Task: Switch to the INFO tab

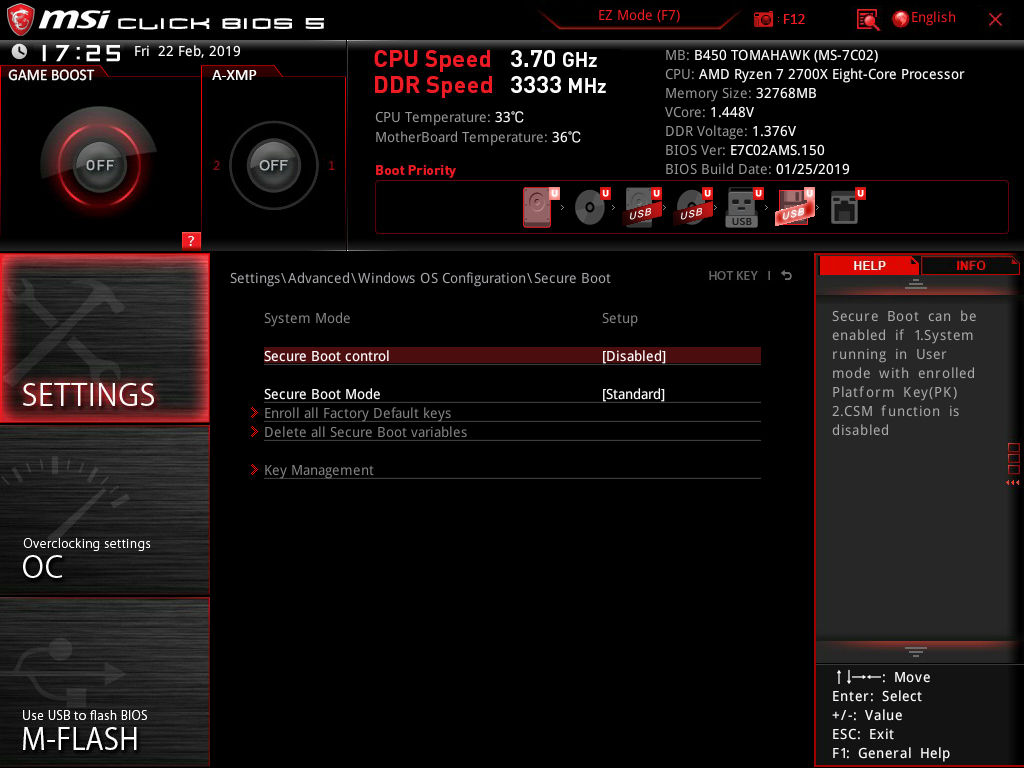Action: pos(969,265)
